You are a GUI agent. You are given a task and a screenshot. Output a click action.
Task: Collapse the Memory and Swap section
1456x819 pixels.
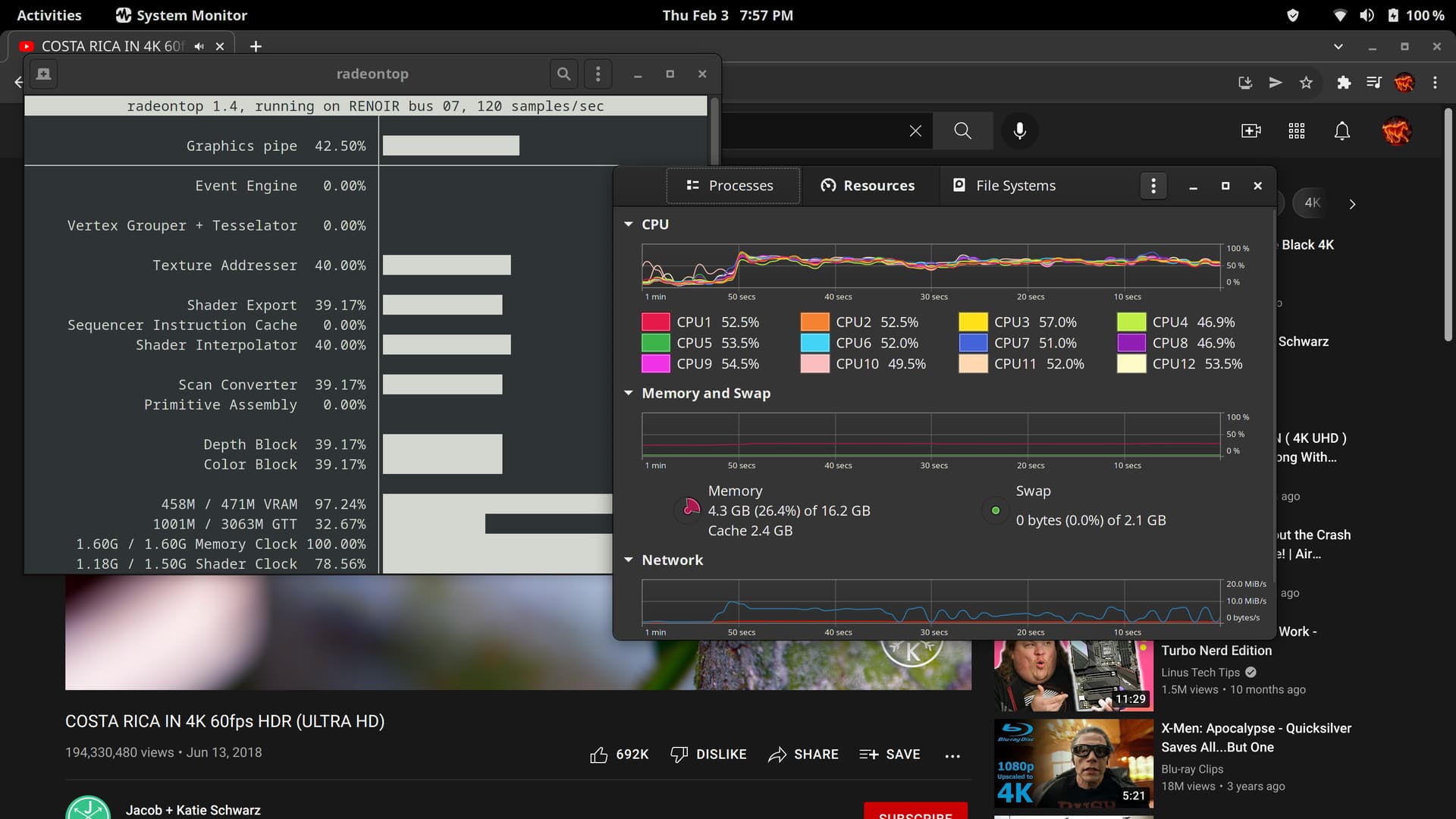pos(628,393)
